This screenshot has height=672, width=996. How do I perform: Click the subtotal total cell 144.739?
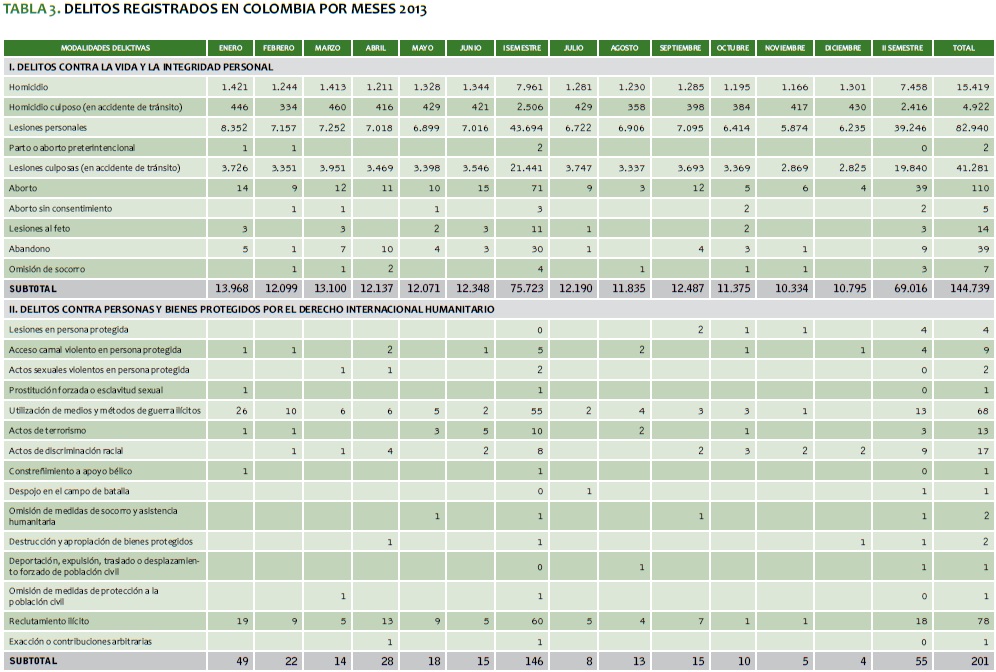pyautogui.click(x=968, y=289)
